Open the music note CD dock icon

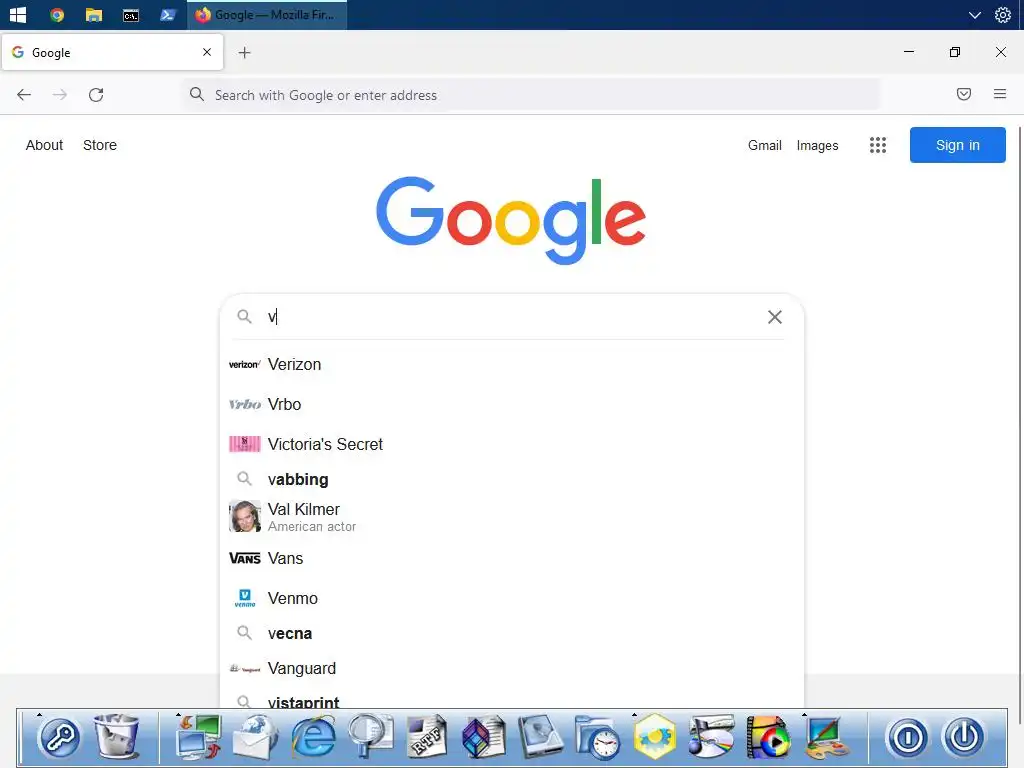[711, 737]
